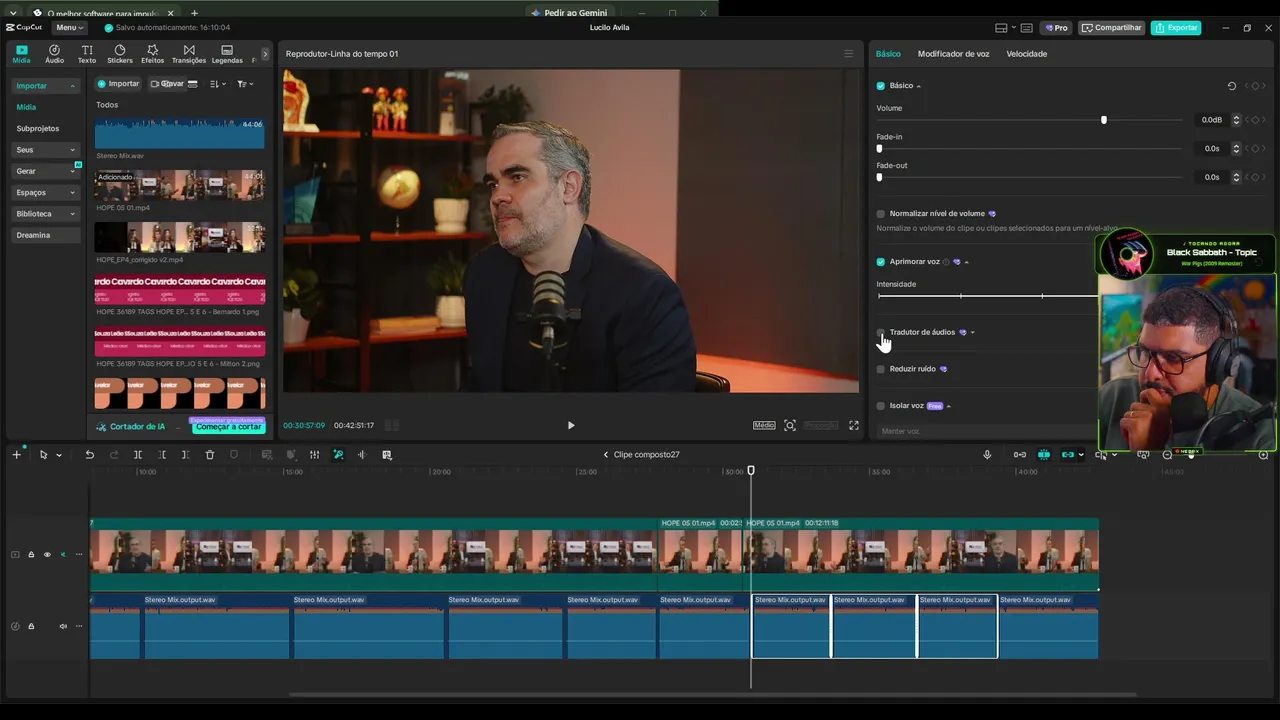Viewport: 1280px width, 720px height.
Task: Click the Volume 0.0dB value field
Action: point(1212,120)
